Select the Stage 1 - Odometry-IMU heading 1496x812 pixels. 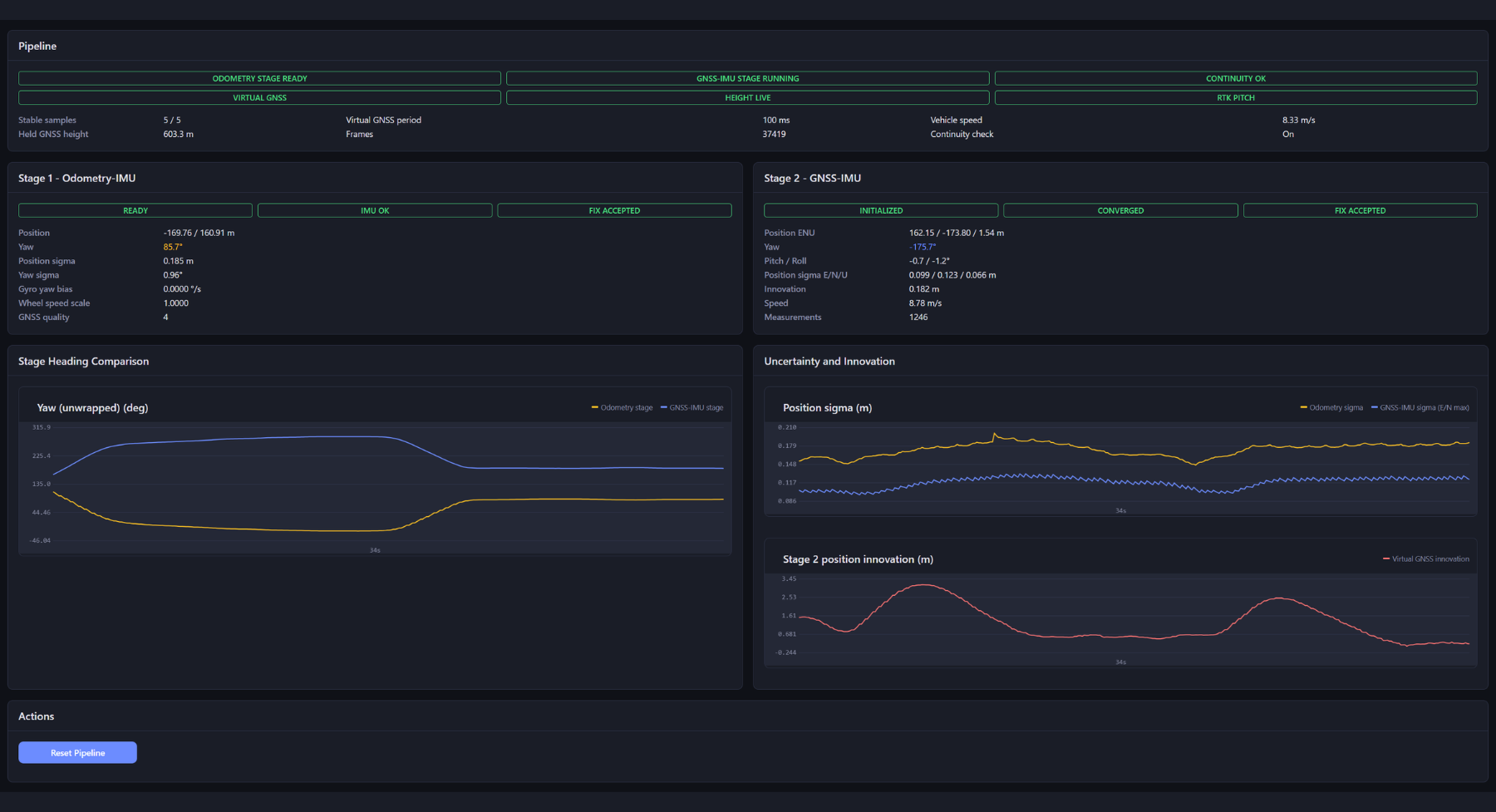(x=77, y=178)
